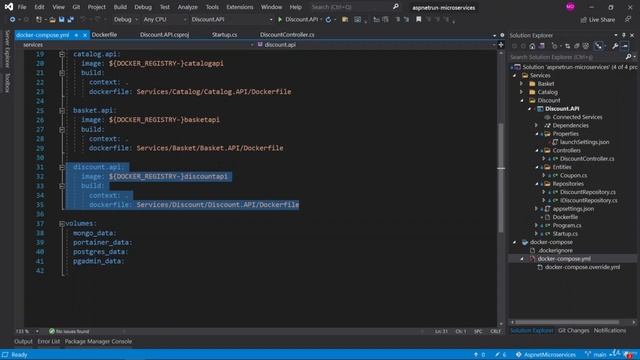Open the Error List panel tab
This screenshot has width=640, height=360.
tap(49, 341)
